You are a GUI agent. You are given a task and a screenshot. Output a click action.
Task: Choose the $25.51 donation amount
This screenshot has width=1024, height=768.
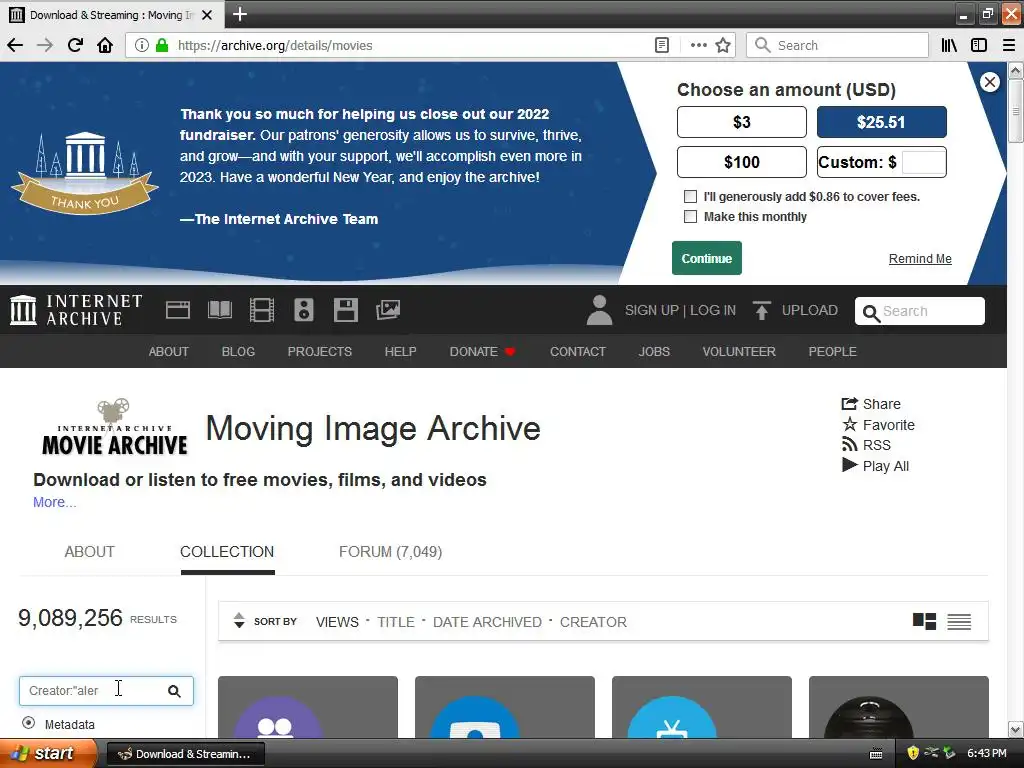[882, 122]
